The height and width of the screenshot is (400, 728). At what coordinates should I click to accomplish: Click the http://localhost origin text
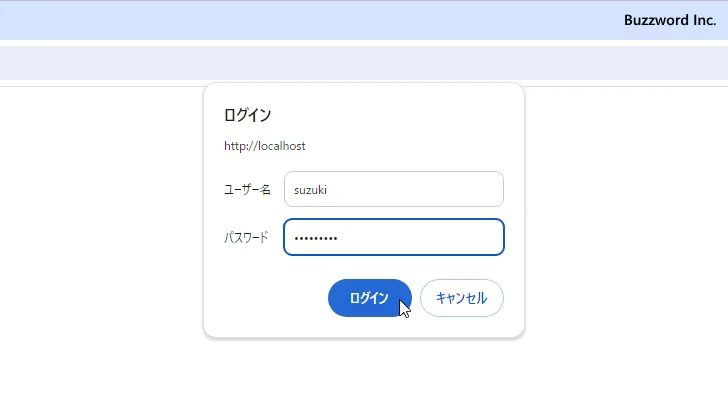pos(264,146)
